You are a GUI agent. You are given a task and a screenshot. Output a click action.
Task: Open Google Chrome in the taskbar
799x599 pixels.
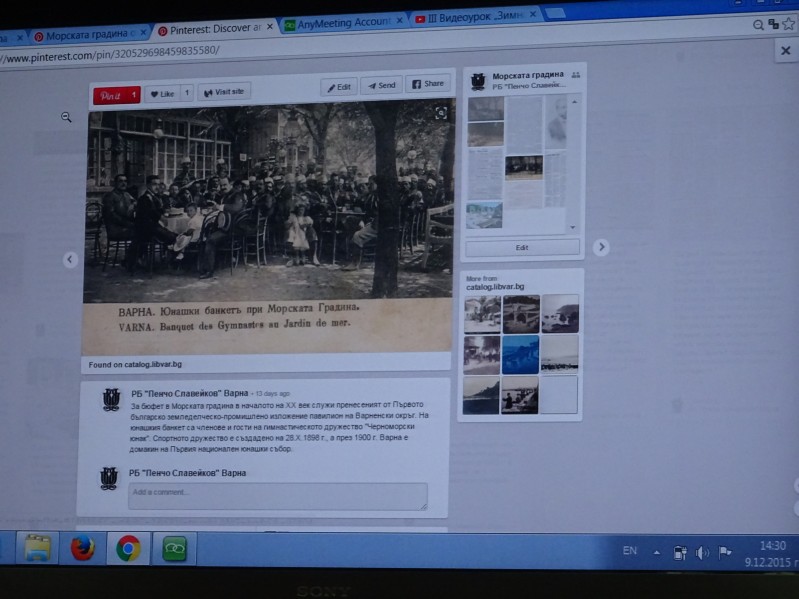point(128,548)
